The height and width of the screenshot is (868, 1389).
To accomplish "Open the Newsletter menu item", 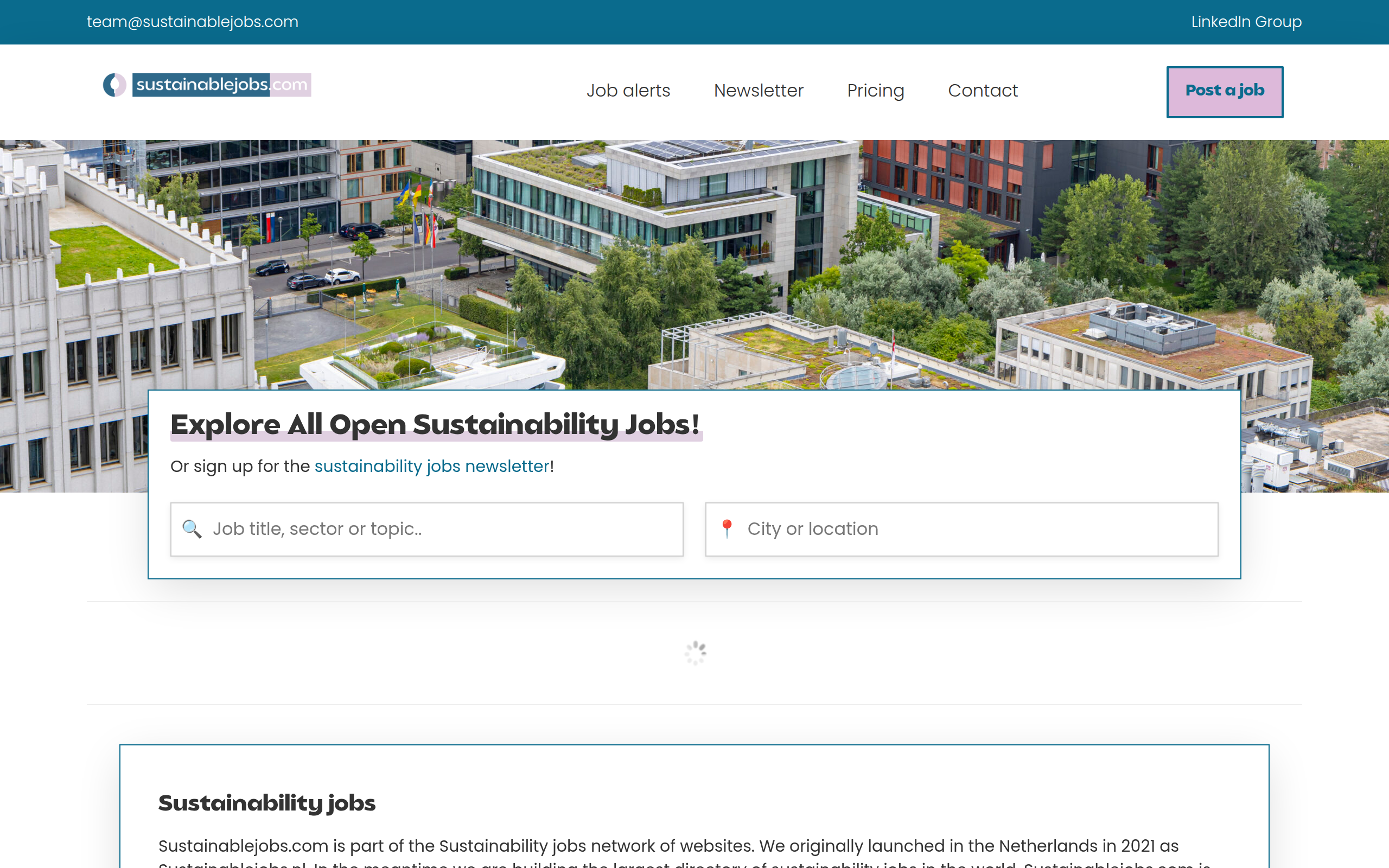I will click(758, 91).
